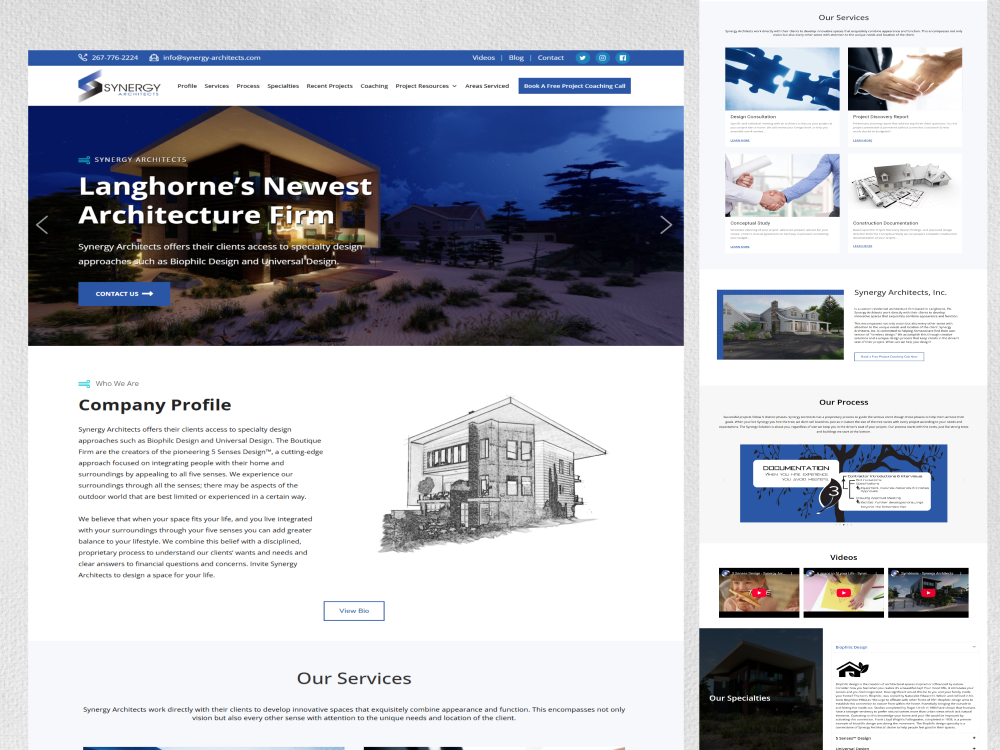Click the Twitter icon in top bar
The image size is (1000, 750).
coord(582,58)
